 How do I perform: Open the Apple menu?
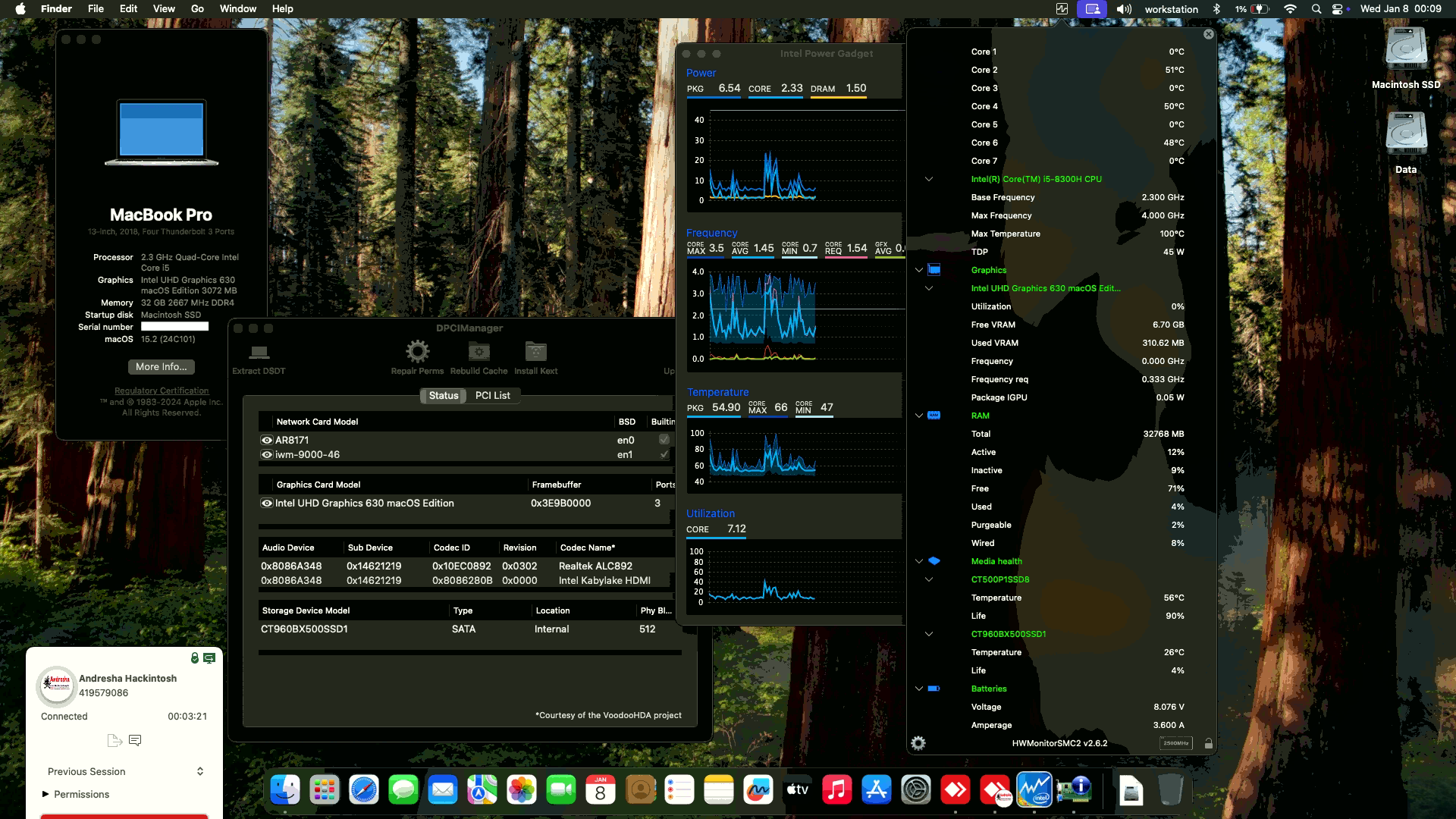(20, 8)
